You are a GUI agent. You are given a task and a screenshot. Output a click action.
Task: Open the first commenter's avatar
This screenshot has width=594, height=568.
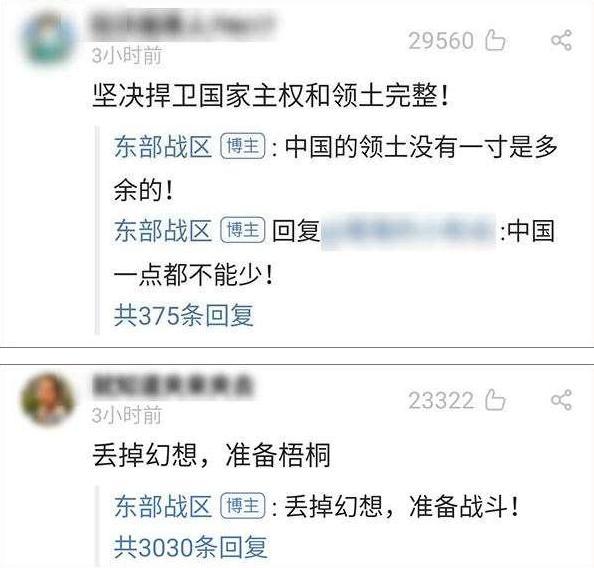click(x=48, y=40)
